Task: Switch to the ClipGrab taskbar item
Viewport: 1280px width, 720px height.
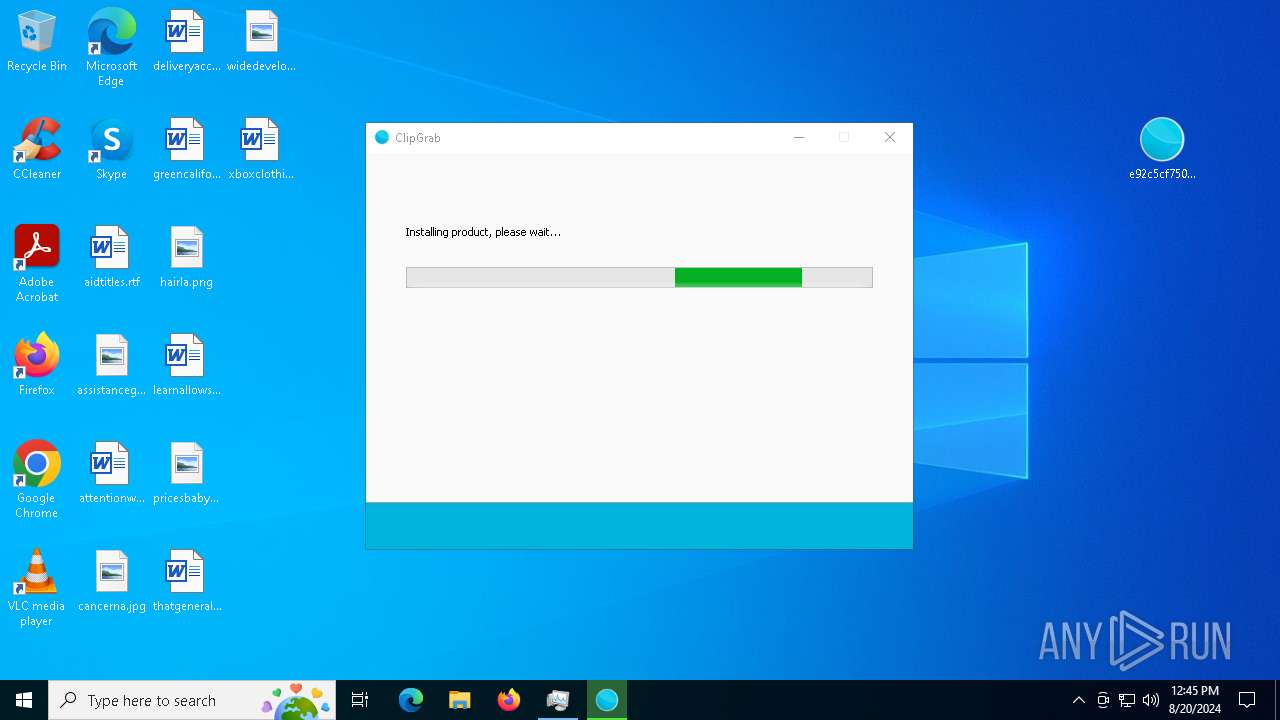Action: (607, 700)
